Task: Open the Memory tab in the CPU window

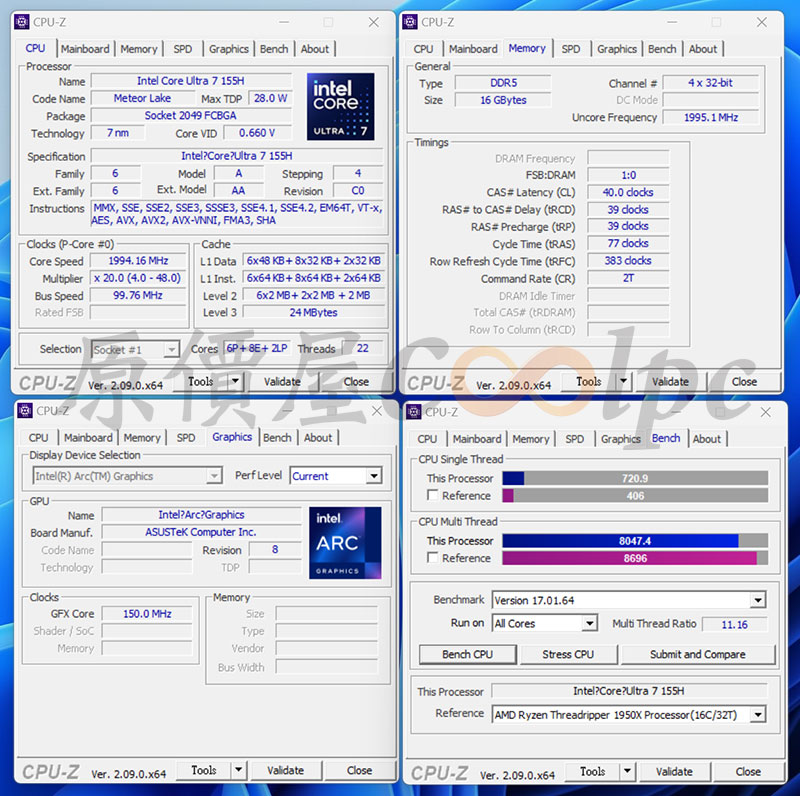Action: point(139,49)
